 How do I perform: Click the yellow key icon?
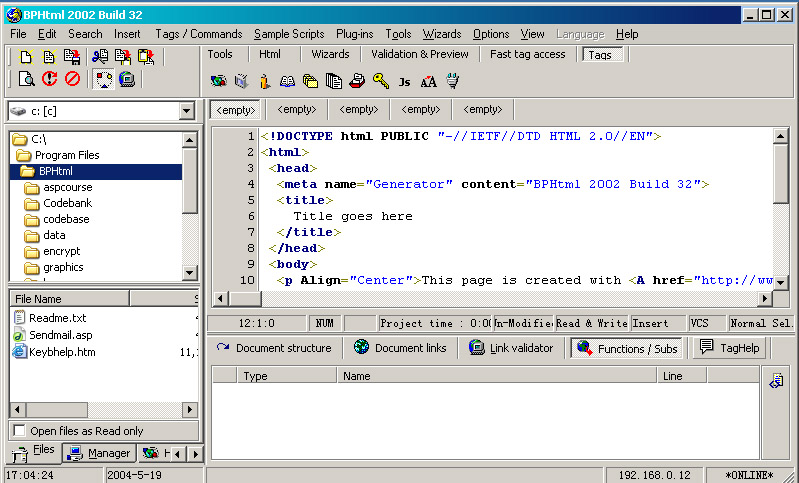[x=381, y=81]
